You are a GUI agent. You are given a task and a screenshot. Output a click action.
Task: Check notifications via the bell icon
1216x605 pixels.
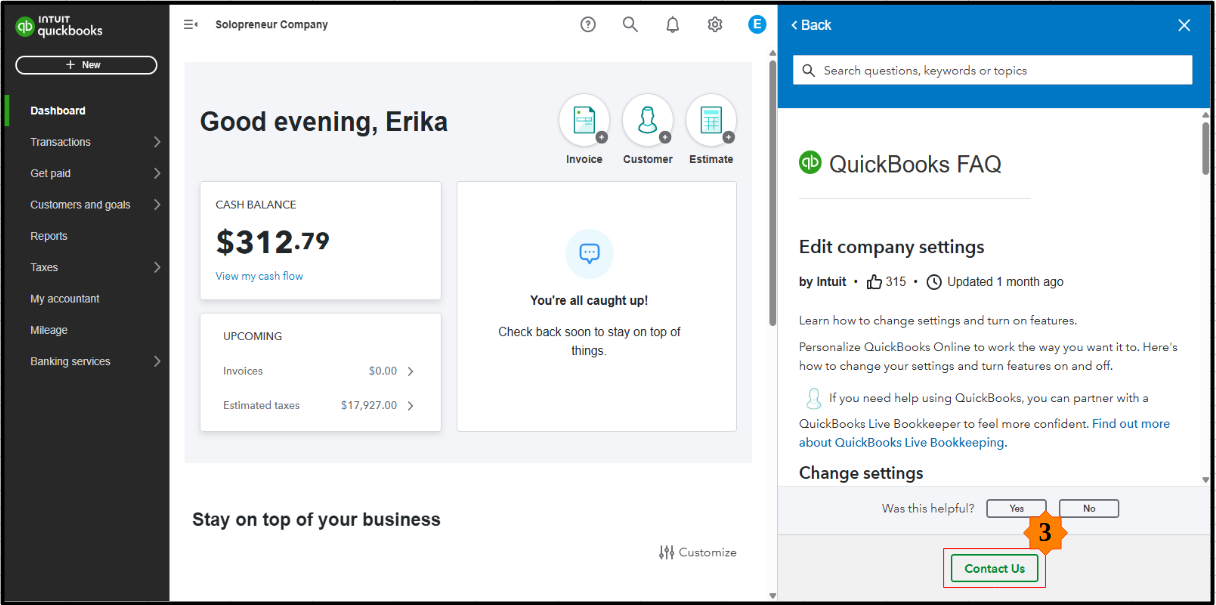point(672,24)
